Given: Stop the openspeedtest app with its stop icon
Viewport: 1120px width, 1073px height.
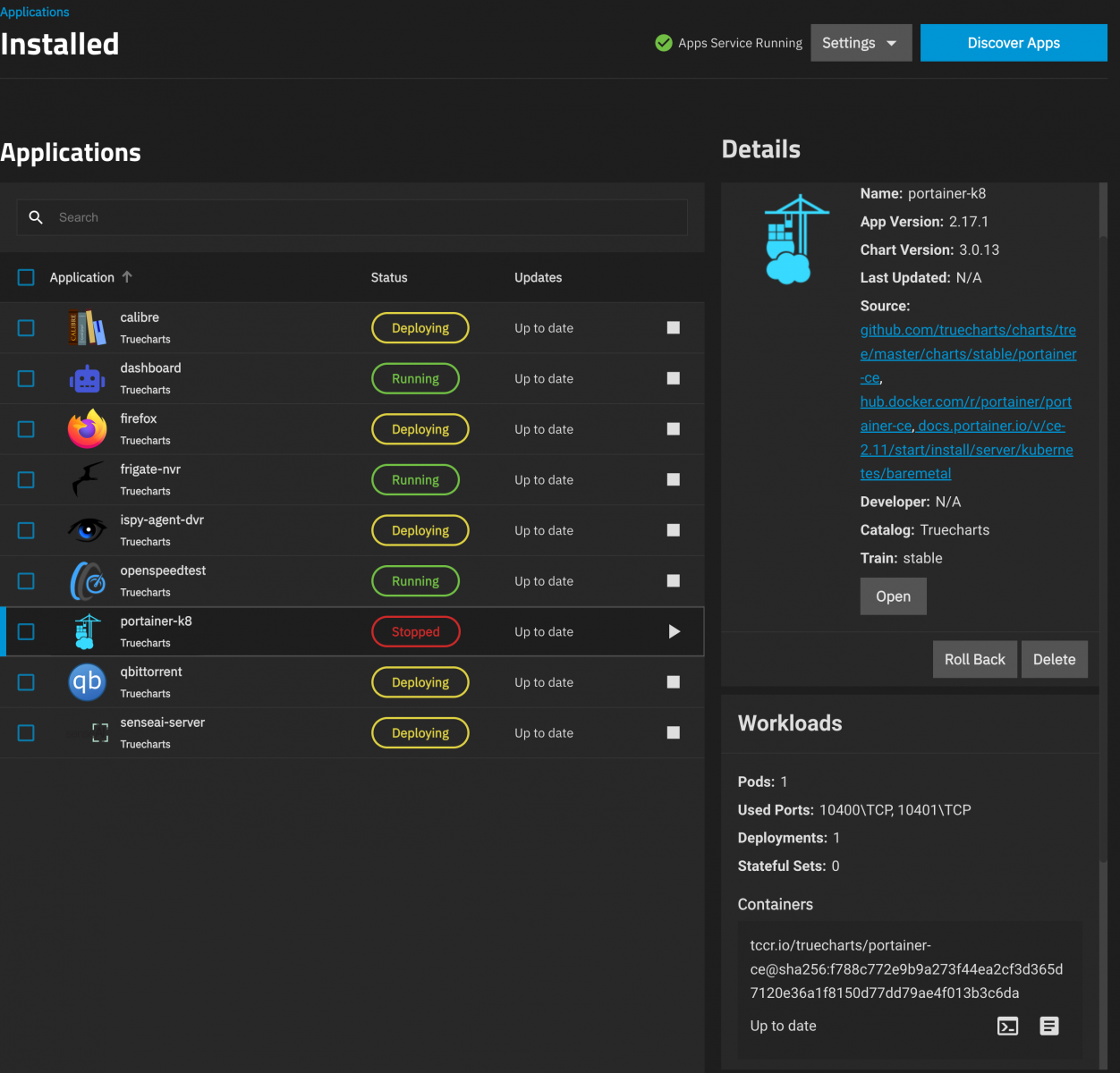Looking at the screenshot, I should [x=674, y=580].
